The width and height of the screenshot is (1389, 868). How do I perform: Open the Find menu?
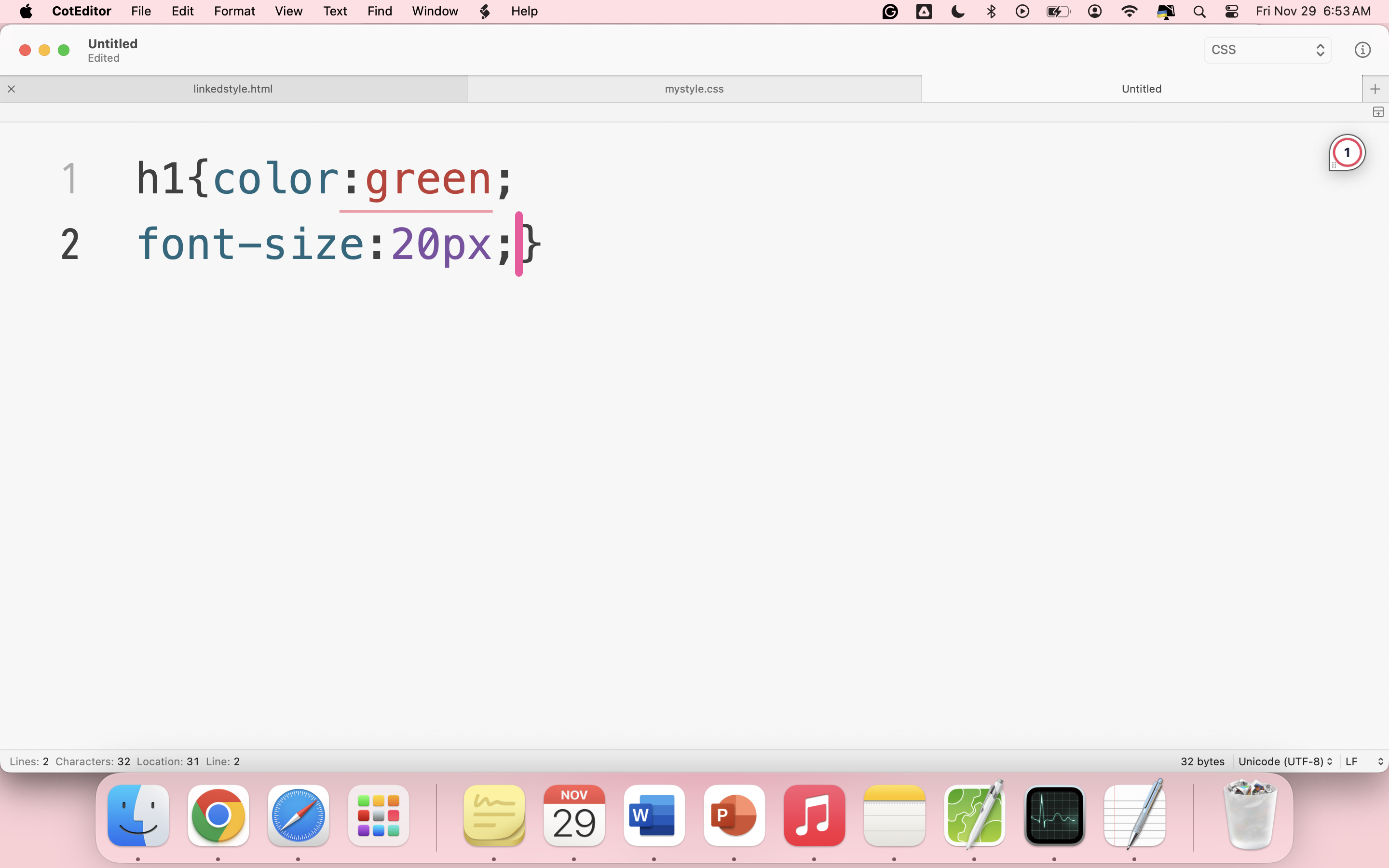point(380,12)
